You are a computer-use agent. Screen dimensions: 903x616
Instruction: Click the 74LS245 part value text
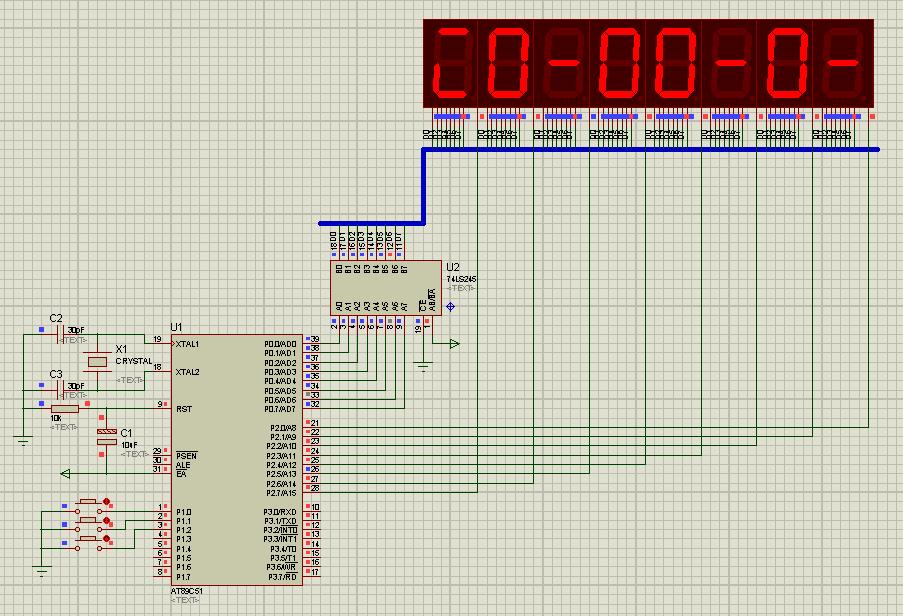point(461,279)
